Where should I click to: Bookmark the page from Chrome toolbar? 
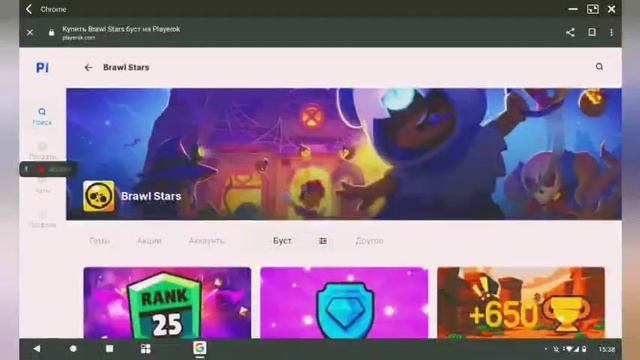click(592, 32)
